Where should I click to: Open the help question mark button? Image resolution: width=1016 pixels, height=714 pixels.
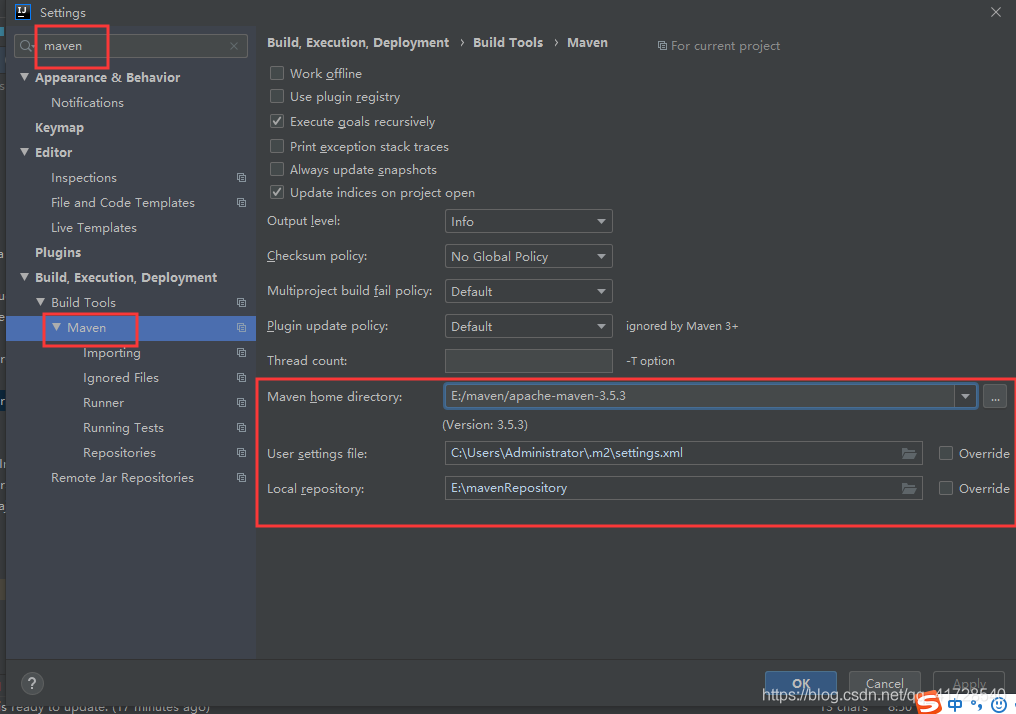pos(32,683)
